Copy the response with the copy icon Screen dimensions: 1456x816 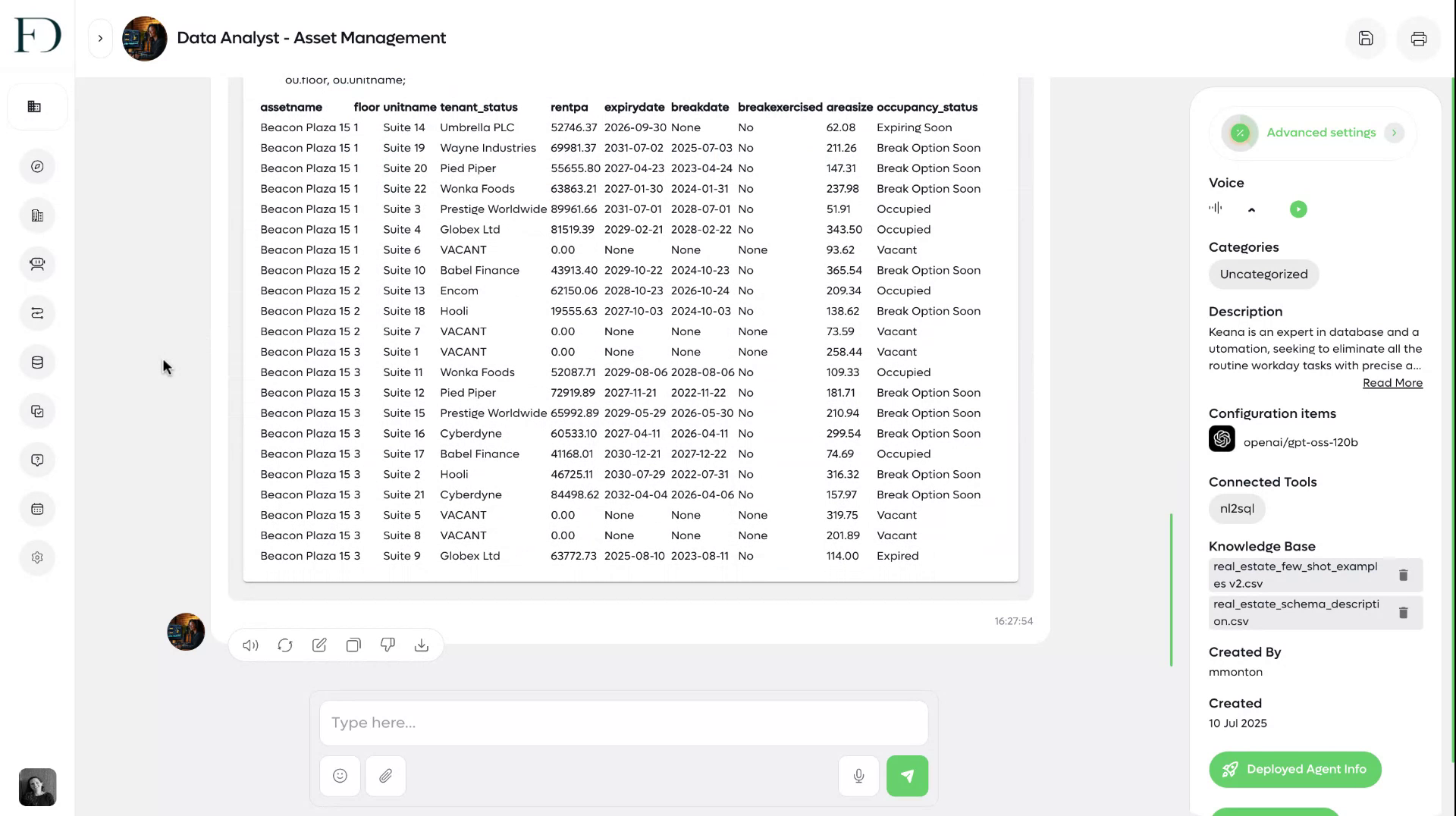click(x=353, y=645)
